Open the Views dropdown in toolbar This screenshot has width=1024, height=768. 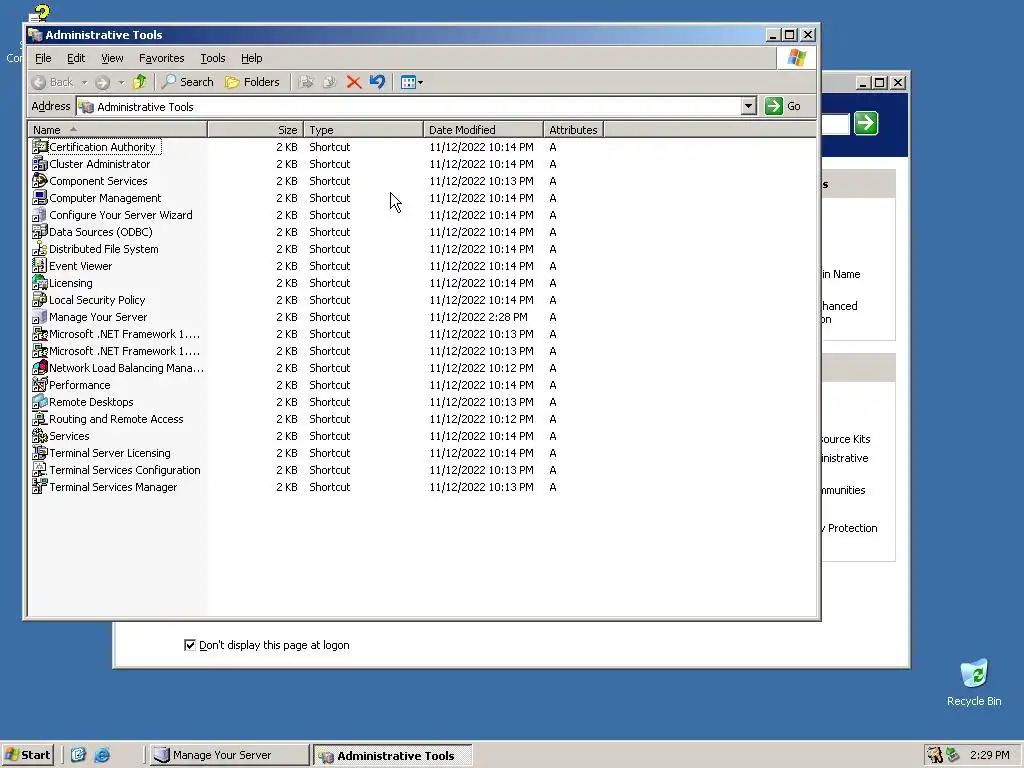[x=411, y=82]
